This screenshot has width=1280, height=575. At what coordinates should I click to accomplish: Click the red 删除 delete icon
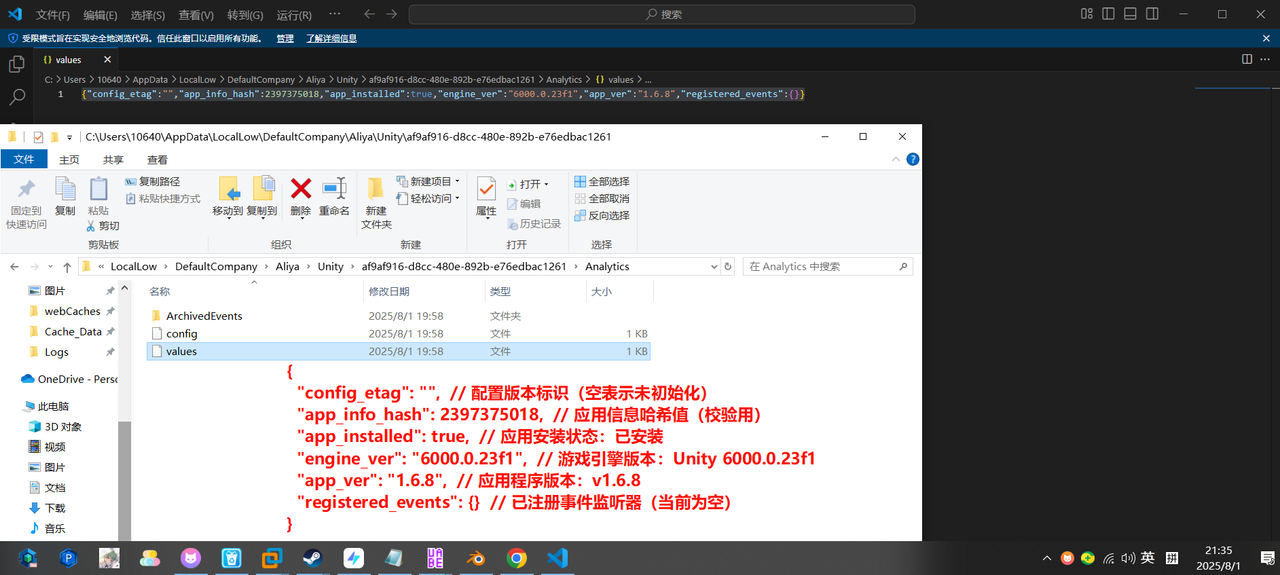[301, 188]
